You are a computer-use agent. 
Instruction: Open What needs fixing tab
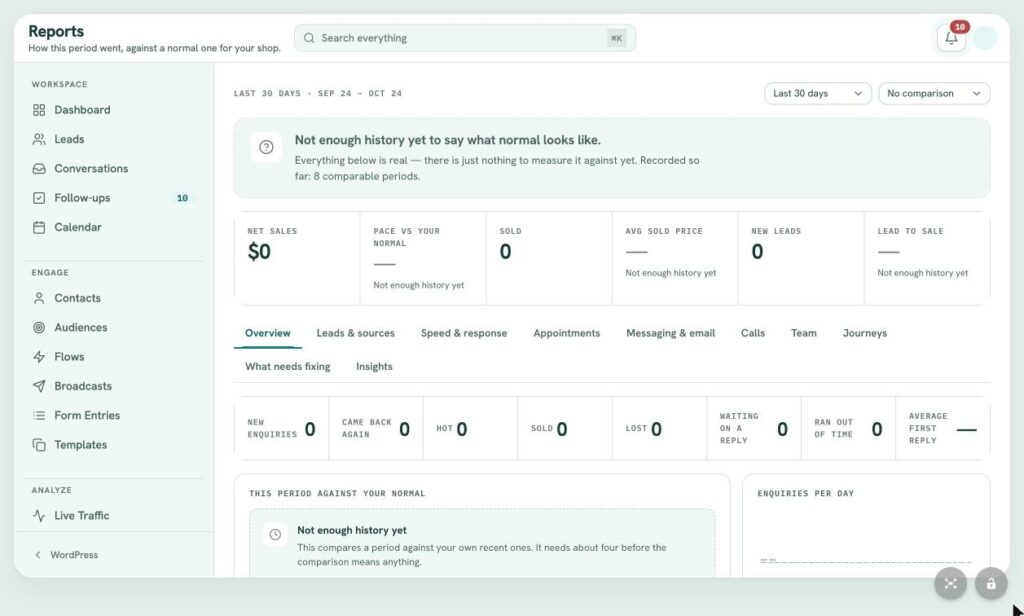pos(287,366)
